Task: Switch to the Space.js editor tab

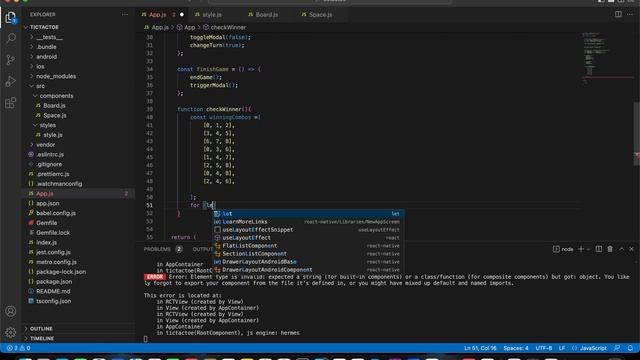Action: tap(320, 15)
